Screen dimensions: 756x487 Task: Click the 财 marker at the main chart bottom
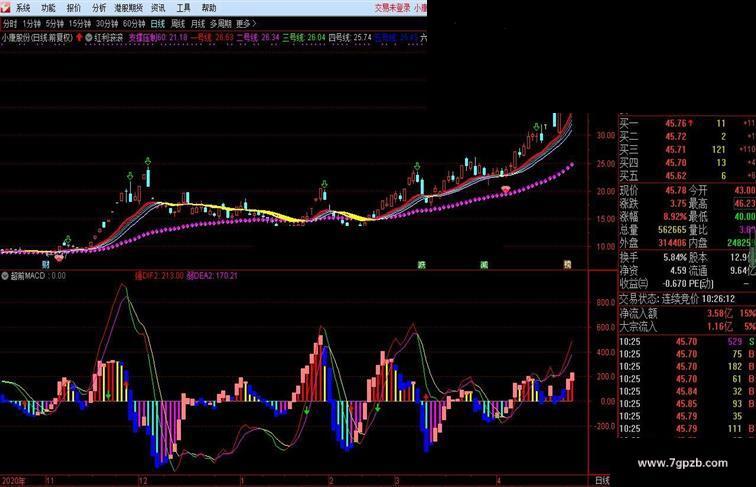tap(45, 264)
